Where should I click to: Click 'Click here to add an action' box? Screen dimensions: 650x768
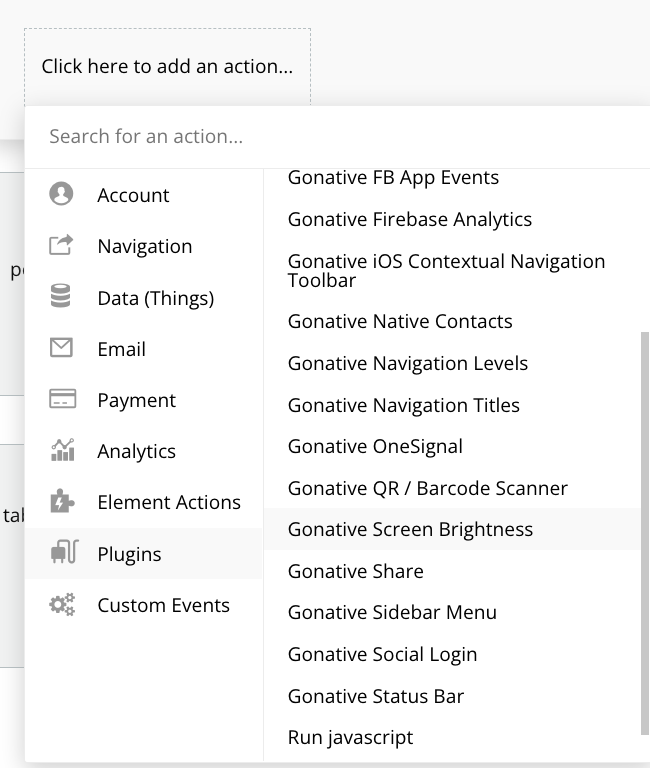coord(168,67)
